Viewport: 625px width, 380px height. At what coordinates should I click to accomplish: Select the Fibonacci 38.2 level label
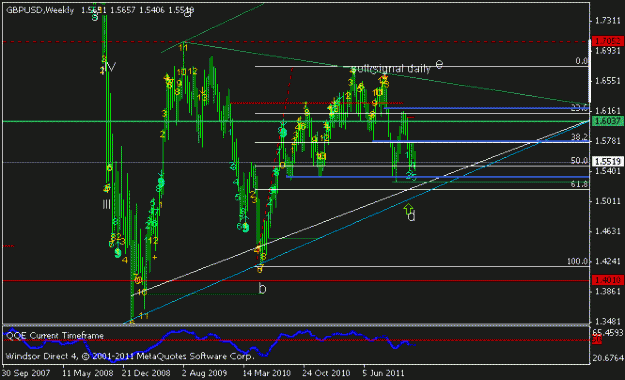pos(580,137)
